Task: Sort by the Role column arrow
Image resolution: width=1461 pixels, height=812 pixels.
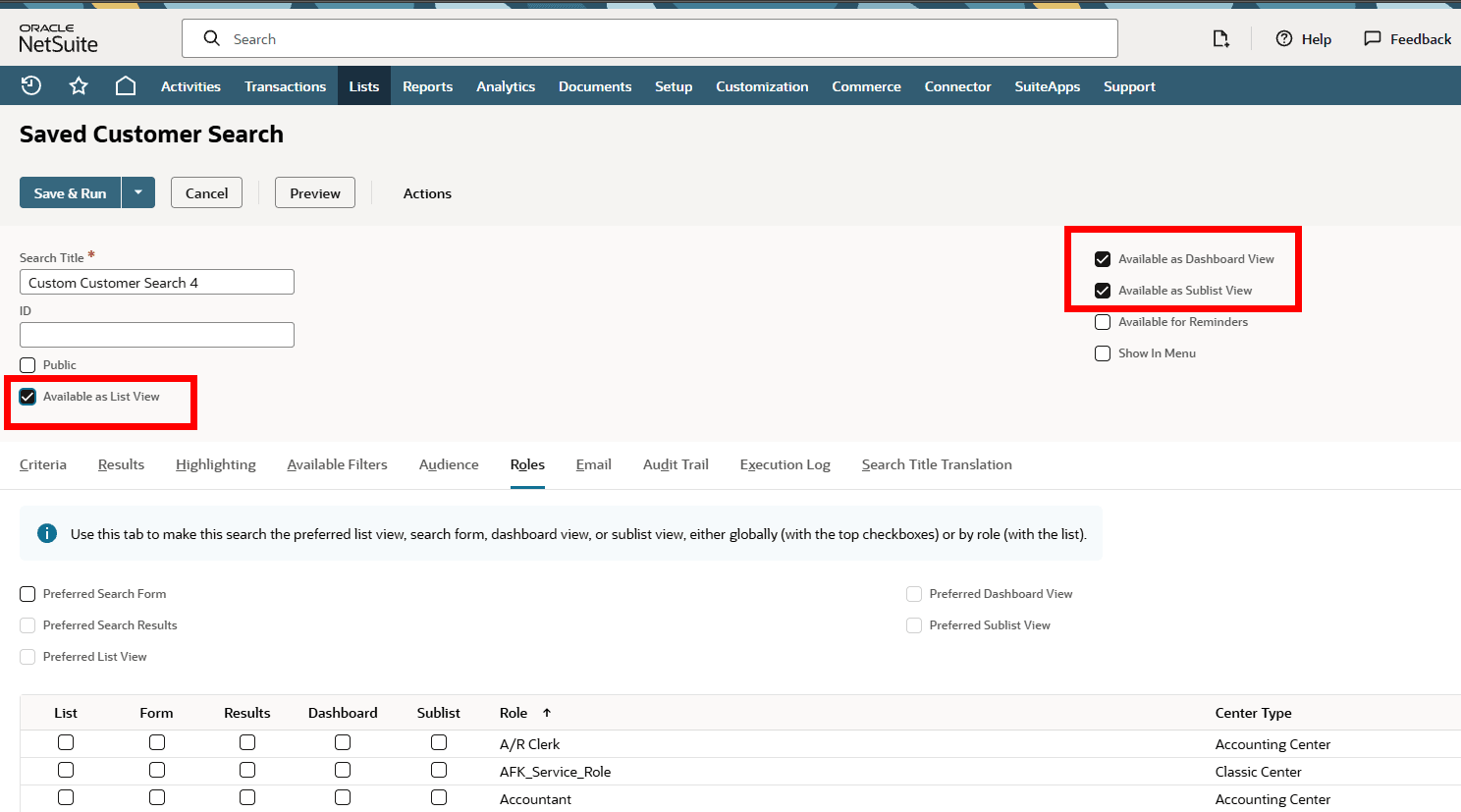Action: pos(547,713)
